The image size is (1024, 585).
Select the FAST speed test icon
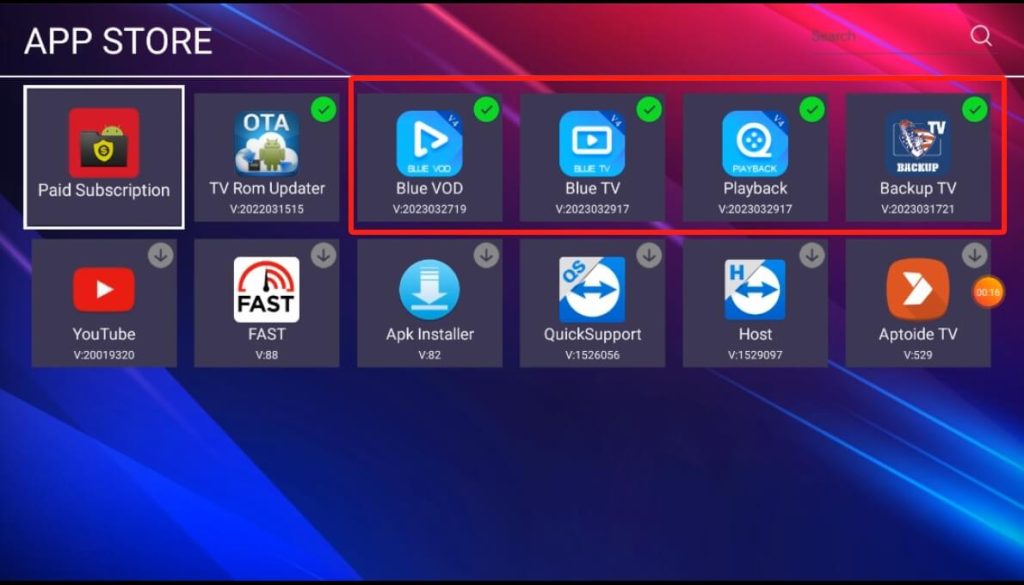click(x=266, y=289)
